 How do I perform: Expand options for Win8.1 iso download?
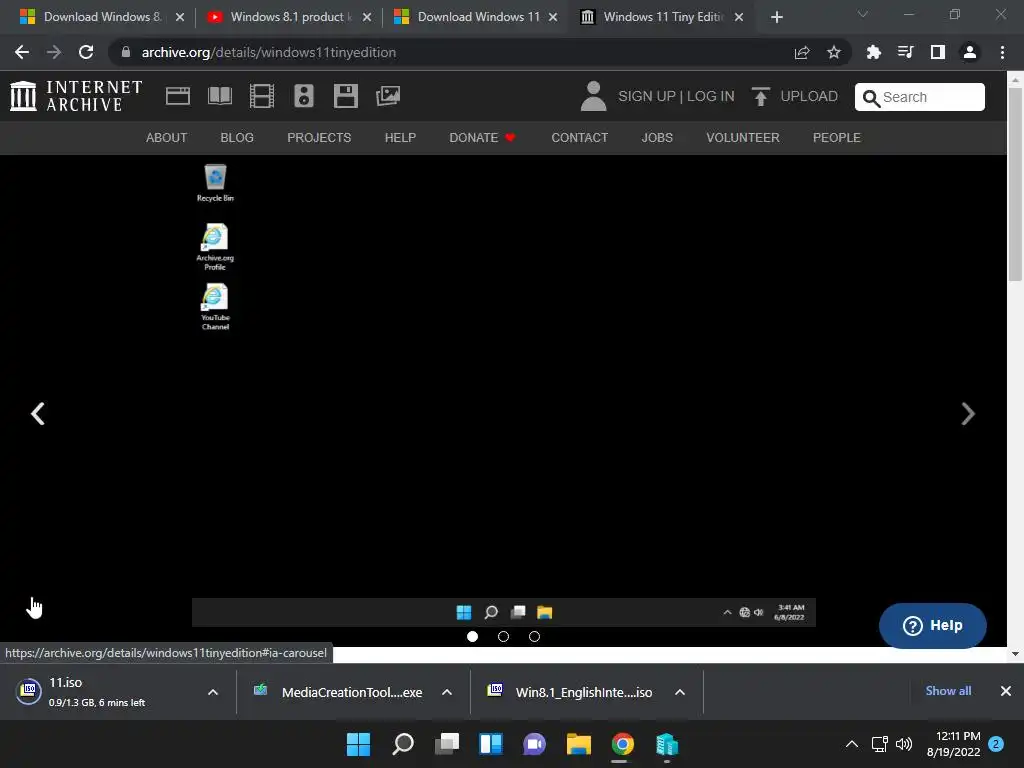pyautogui.click(x=680, y=692)
